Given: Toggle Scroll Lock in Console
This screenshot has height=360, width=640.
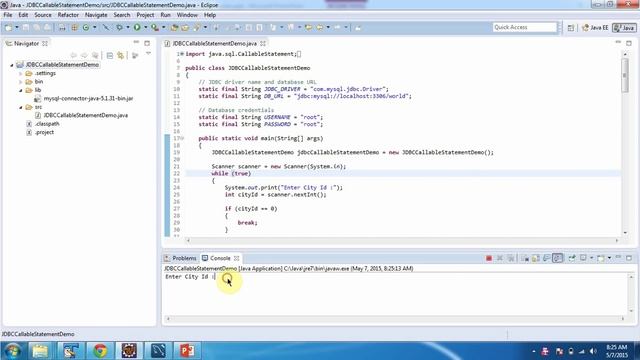Looking at the screenshot, I should pos(536,258).
